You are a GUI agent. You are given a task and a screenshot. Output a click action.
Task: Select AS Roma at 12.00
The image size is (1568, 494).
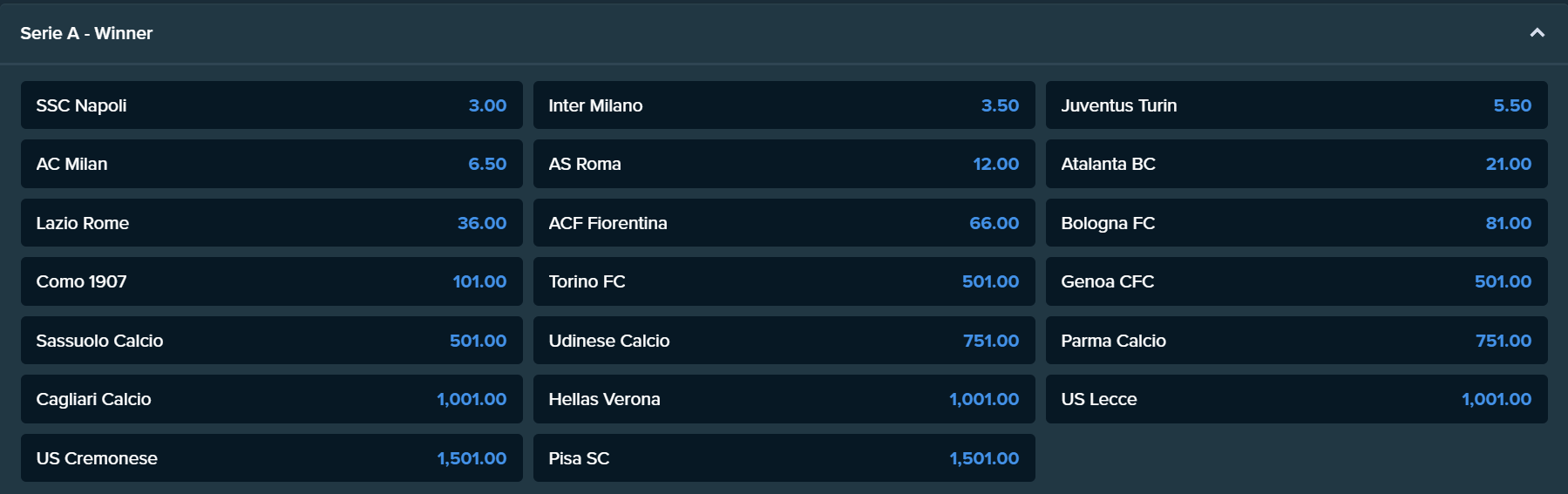tap(784, 164)
